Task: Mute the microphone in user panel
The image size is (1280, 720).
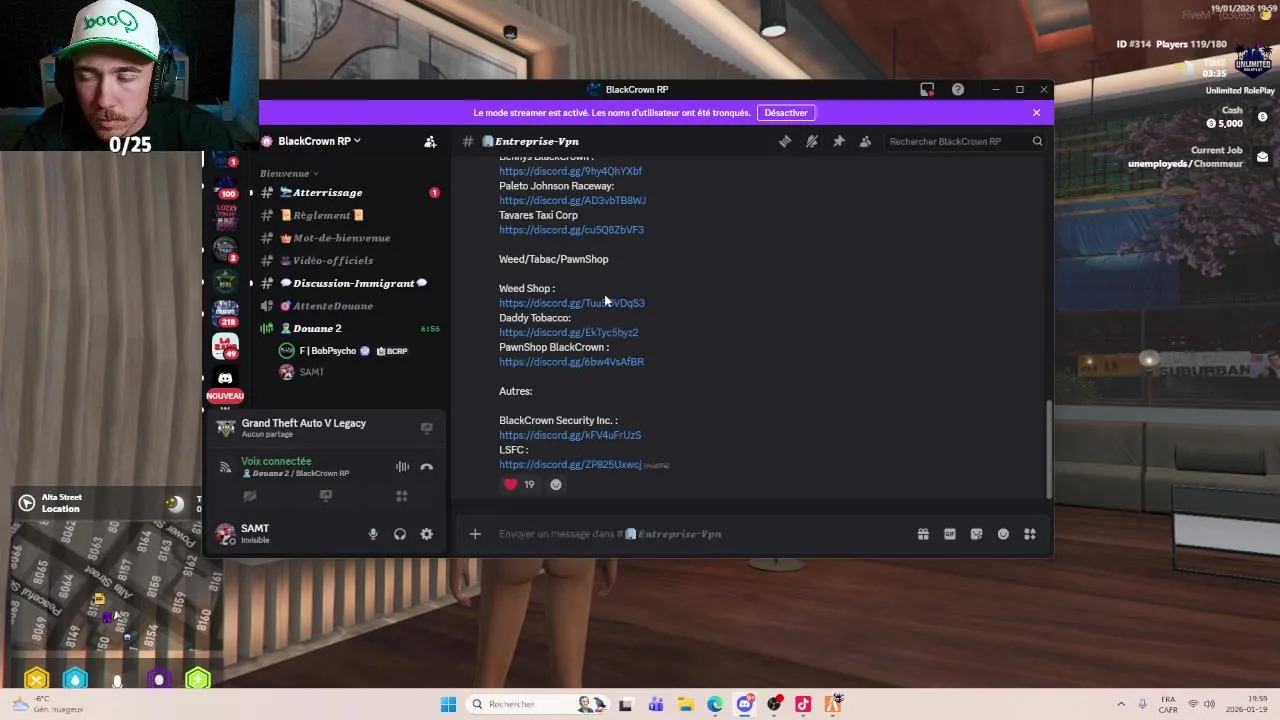Action: (373, 535)
